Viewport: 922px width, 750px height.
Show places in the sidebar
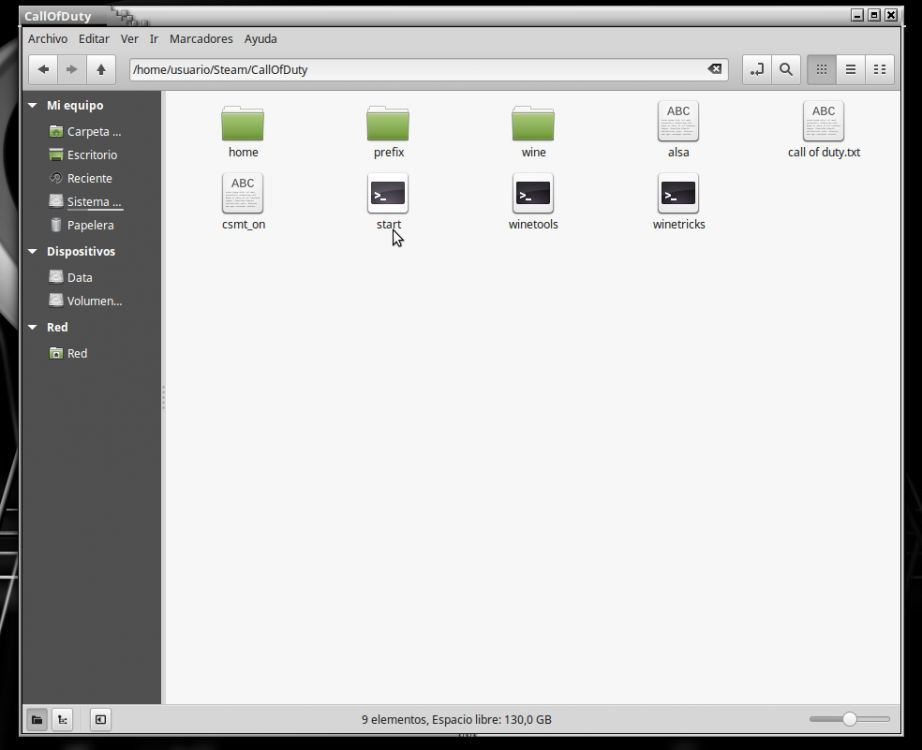point(37,719)
